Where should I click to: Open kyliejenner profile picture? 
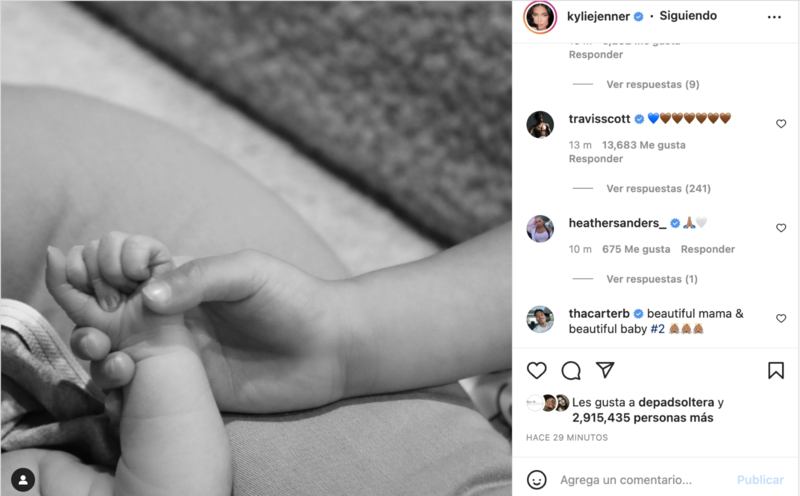point(540,17)
